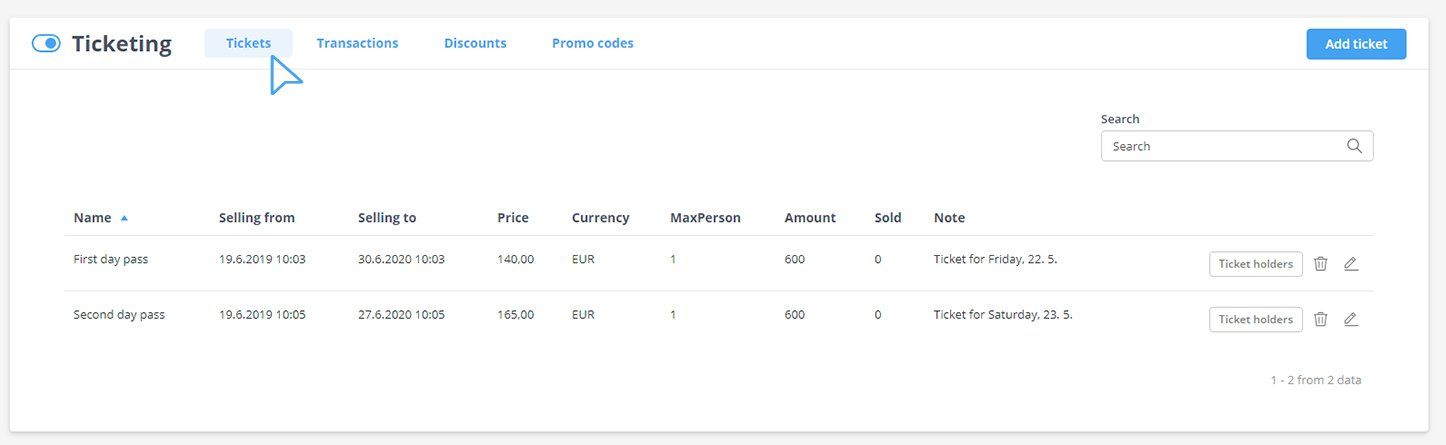Sort by the Selling from column header
This screenshot has width=1446, height=445.
click(256, 218)
